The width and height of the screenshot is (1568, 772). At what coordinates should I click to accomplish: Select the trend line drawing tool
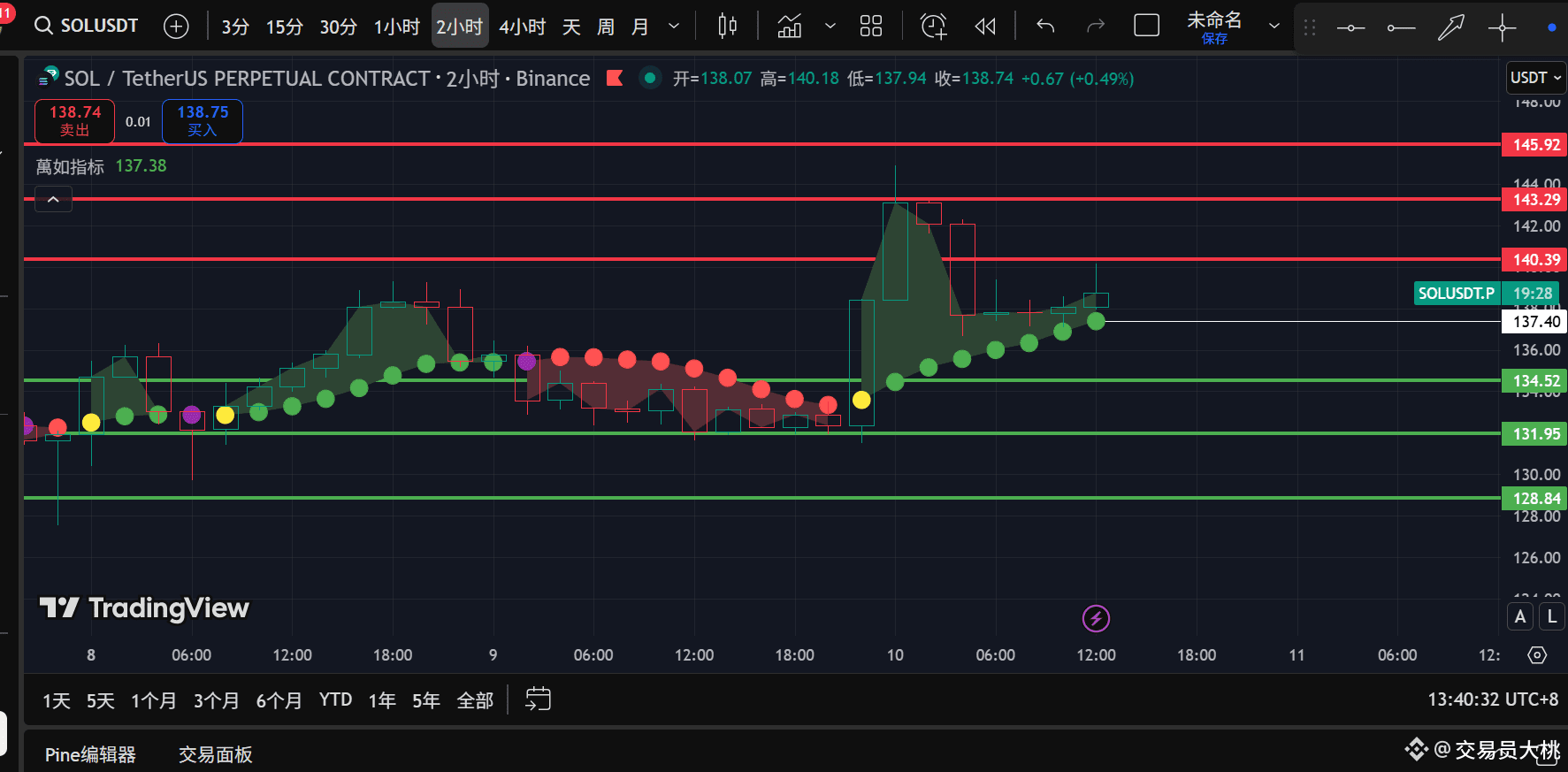click(1350, 28)
